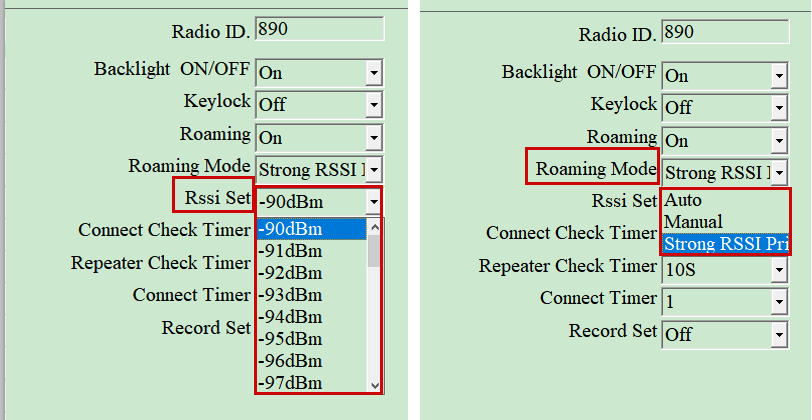Open Connect Timer dropdown showing 1
Screen dimensions: 812x420
pyautogui.click(x=779, y=301)
